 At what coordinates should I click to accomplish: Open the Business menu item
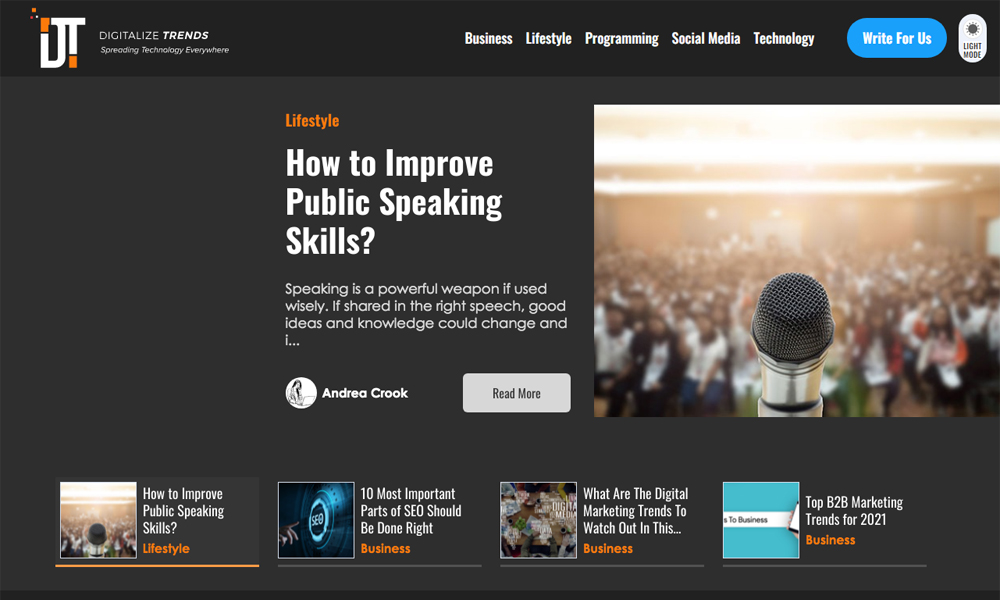tap(488, 39)
